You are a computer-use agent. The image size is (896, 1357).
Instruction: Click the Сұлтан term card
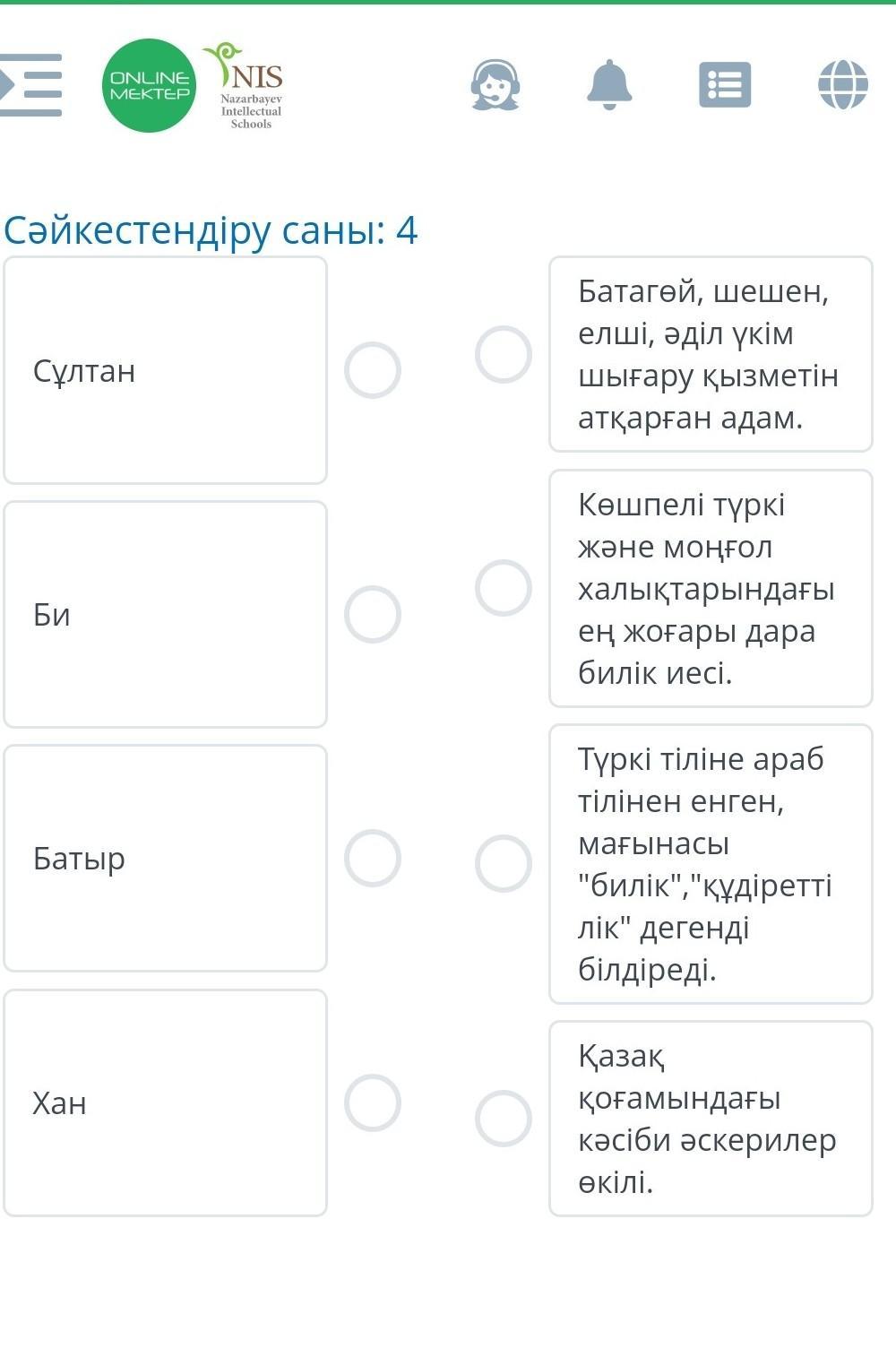click(x=166, y=370)
